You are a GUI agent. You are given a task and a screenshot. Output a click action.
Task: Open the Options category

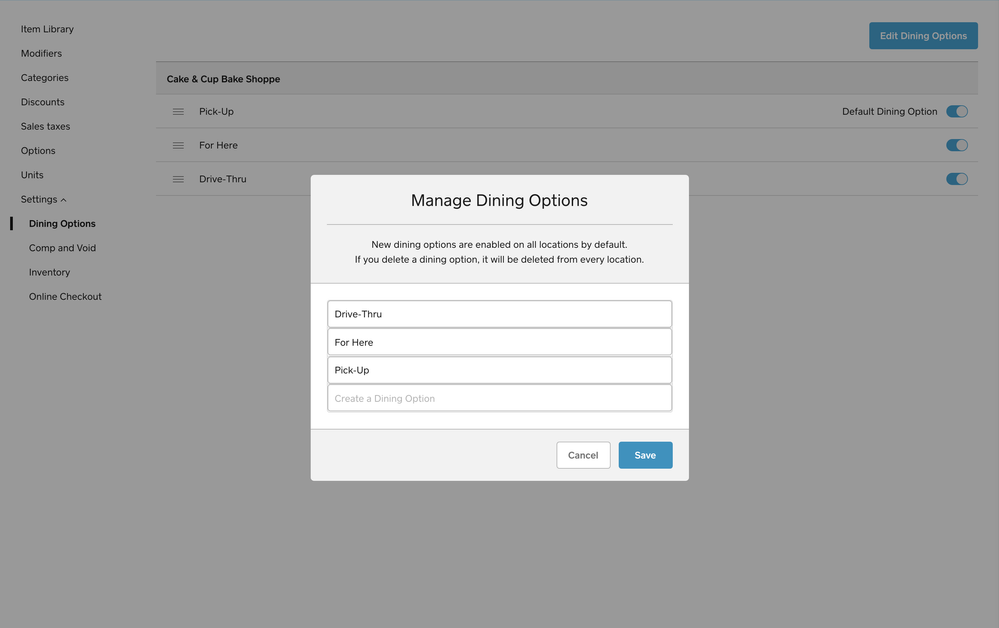pyautogui.click(x=38, y=150)
